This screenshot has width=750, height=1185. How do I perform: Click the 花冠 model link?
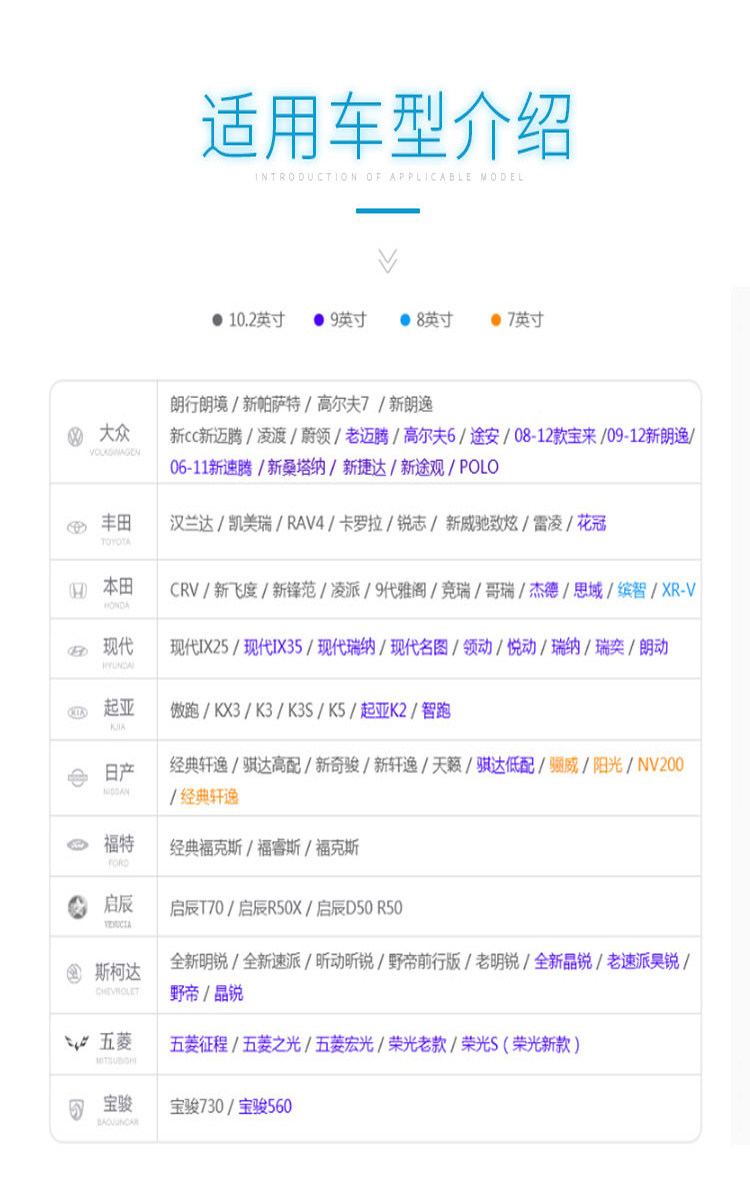pos(591,523)
